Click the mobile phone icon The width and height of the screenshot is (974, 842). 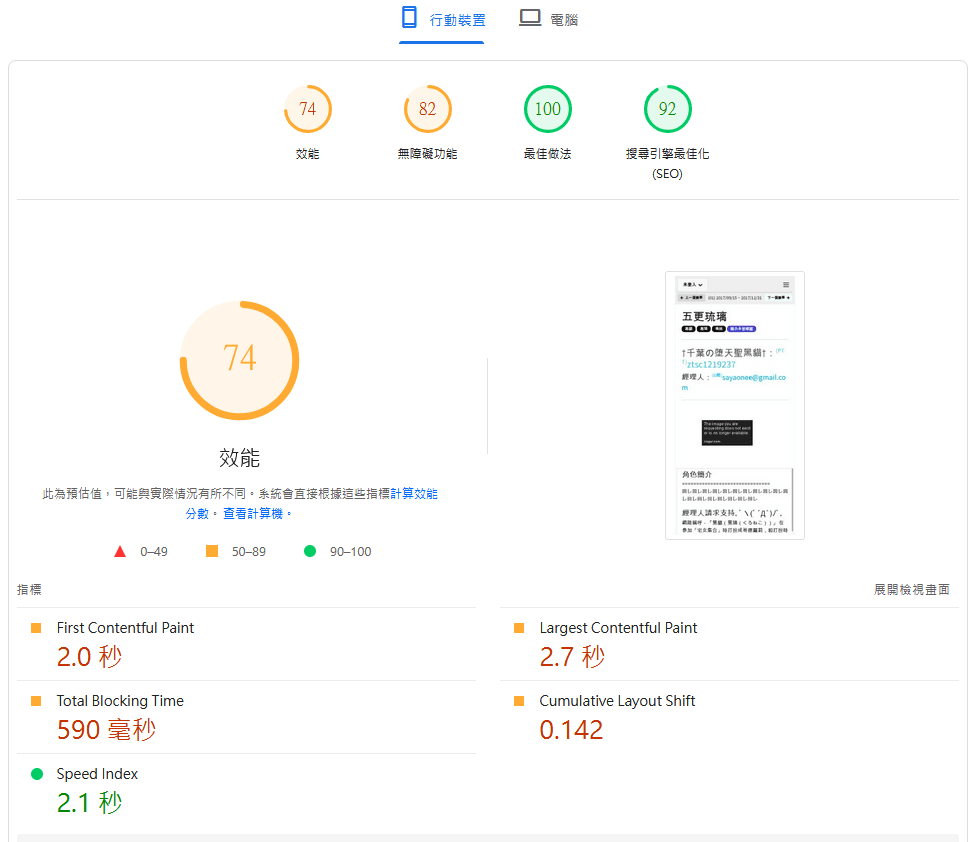coord(408,18)
